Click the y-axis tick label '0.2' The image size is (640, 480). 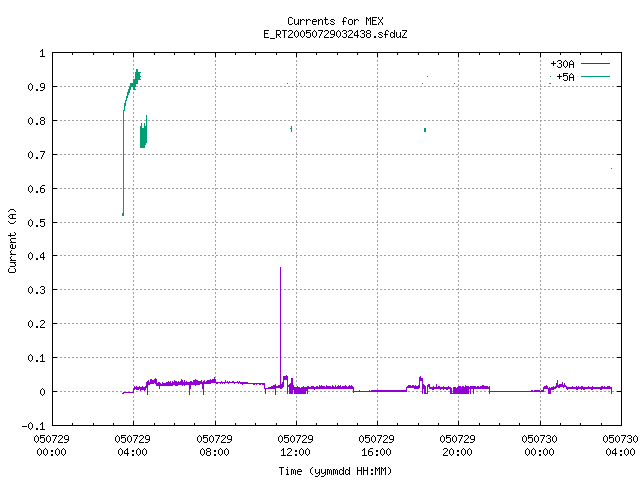tap(36, 324)
